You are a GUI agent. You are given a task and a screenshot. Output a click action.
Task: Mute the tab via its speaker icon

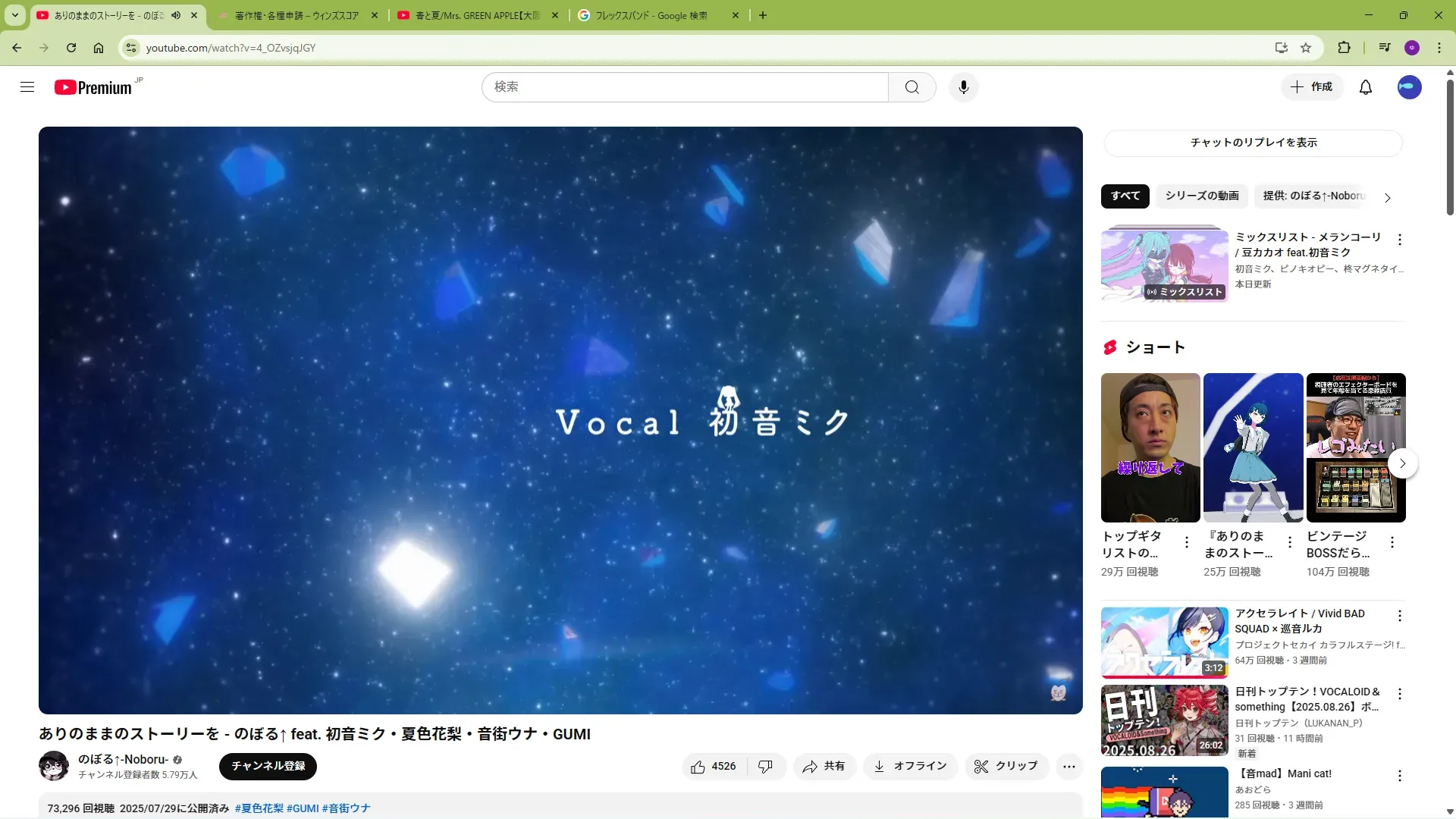[x=176, y=15]
